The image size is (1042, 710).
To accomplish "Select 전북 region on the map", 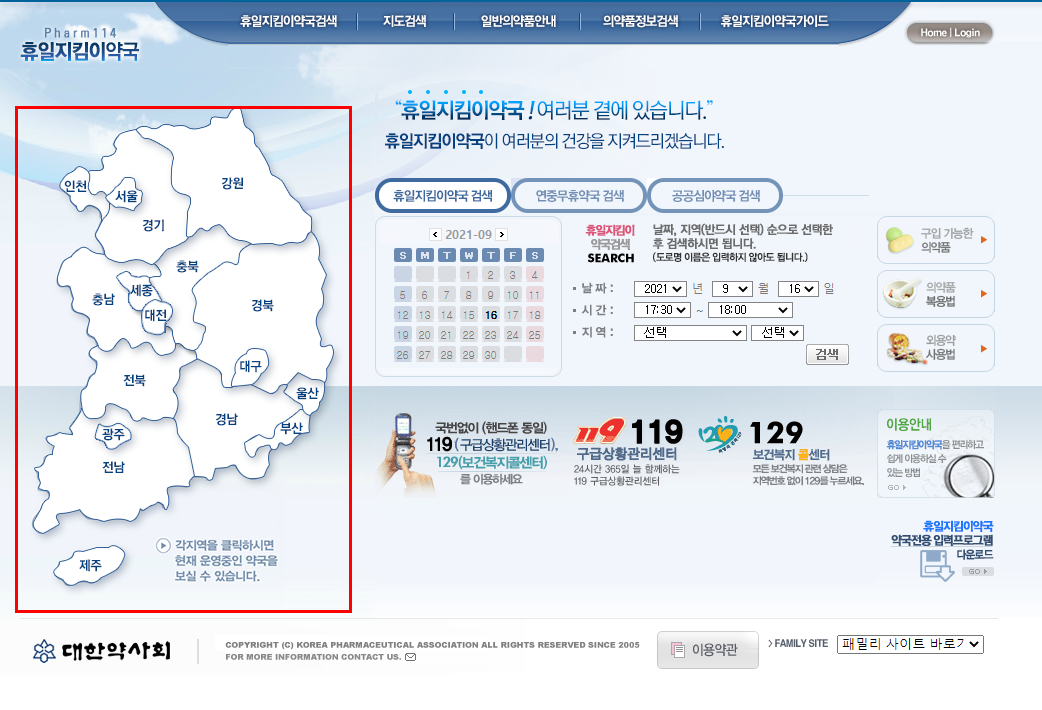I will (134, 380).
